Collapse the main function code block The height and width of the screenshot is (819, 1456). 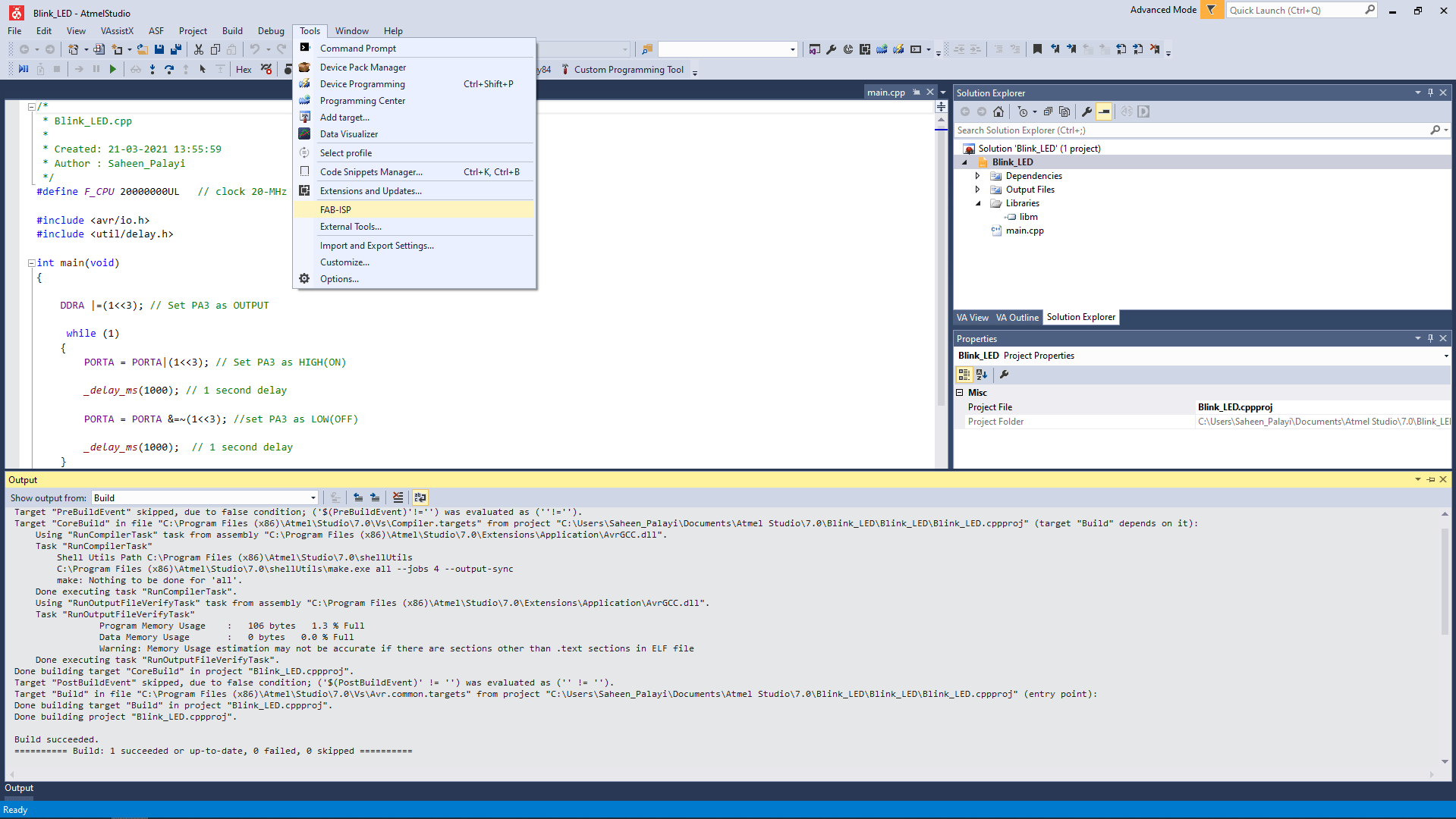(x=31, y=263)
